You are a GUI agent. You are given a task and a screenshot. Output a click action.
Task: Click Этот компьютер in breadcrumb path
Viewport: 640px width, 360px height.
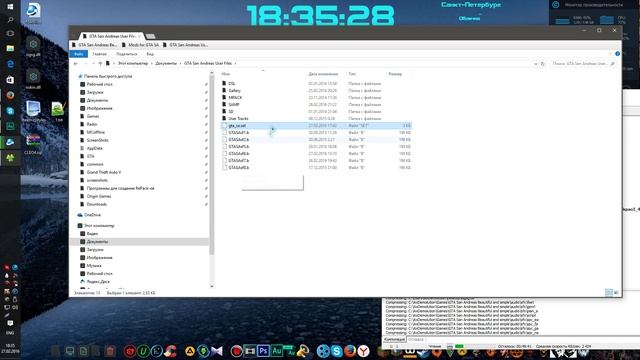(133, 64)
